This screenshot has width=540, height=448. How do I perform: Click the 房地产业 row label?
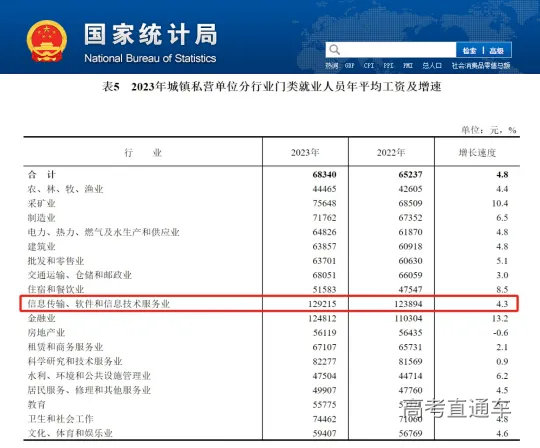(x=46, y=332)
